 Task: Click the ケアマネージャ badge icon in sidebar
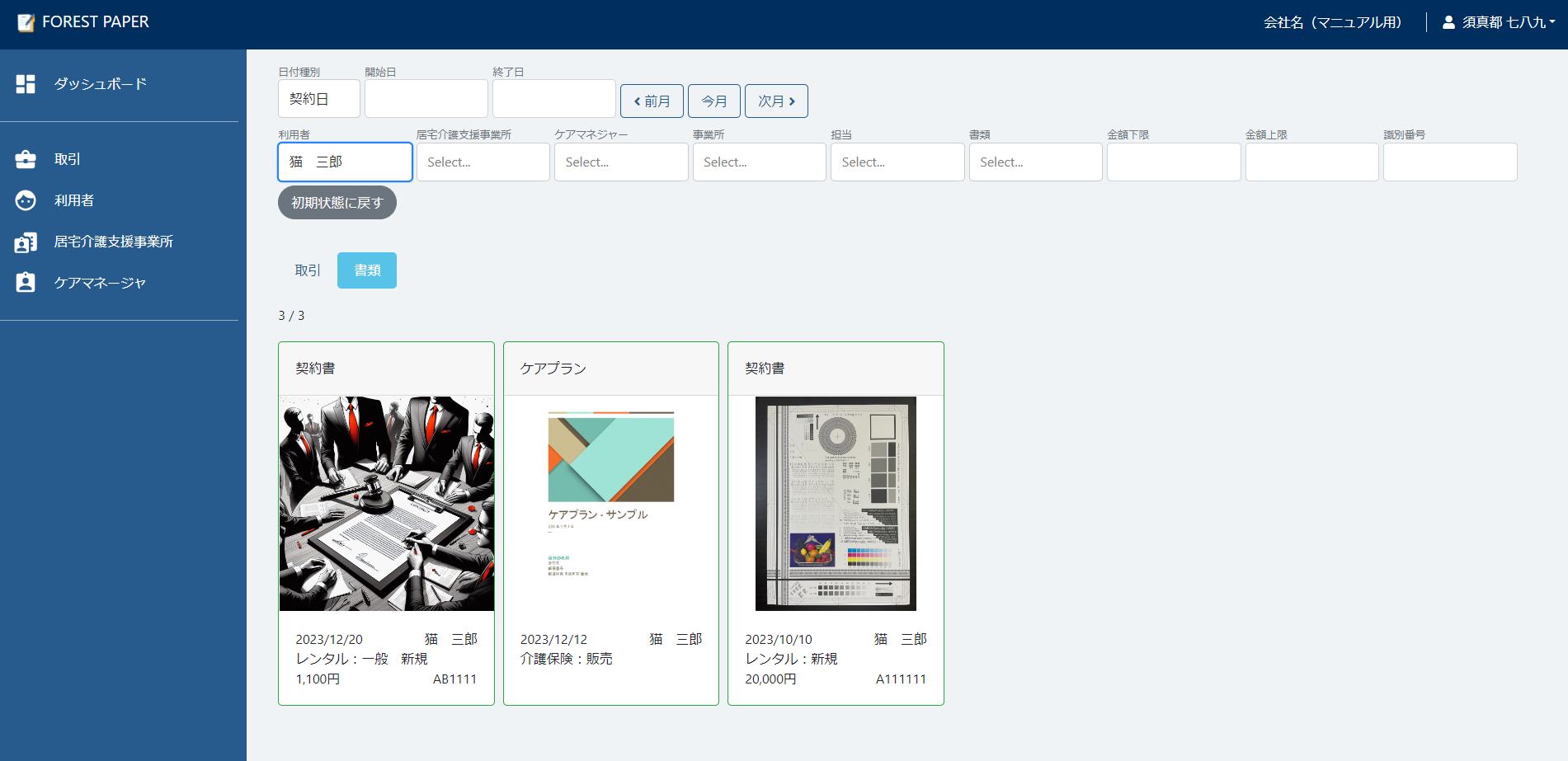(26, 282)
